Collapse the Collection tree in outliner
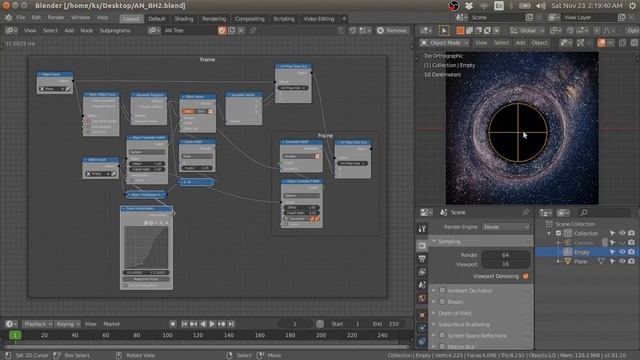The image size is (640, 360). click(549, 233)
